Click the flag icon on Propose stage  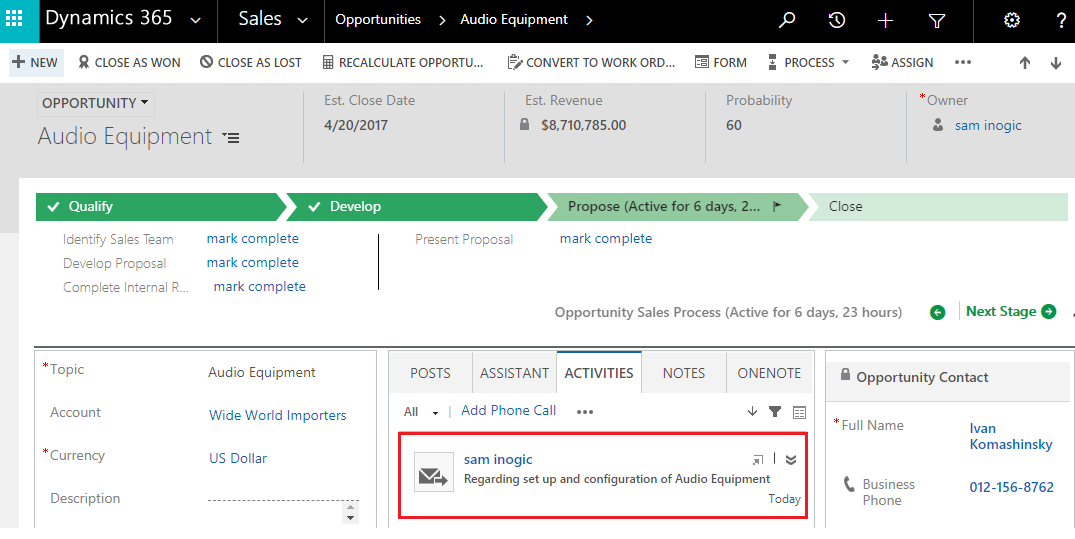(777, 206)
